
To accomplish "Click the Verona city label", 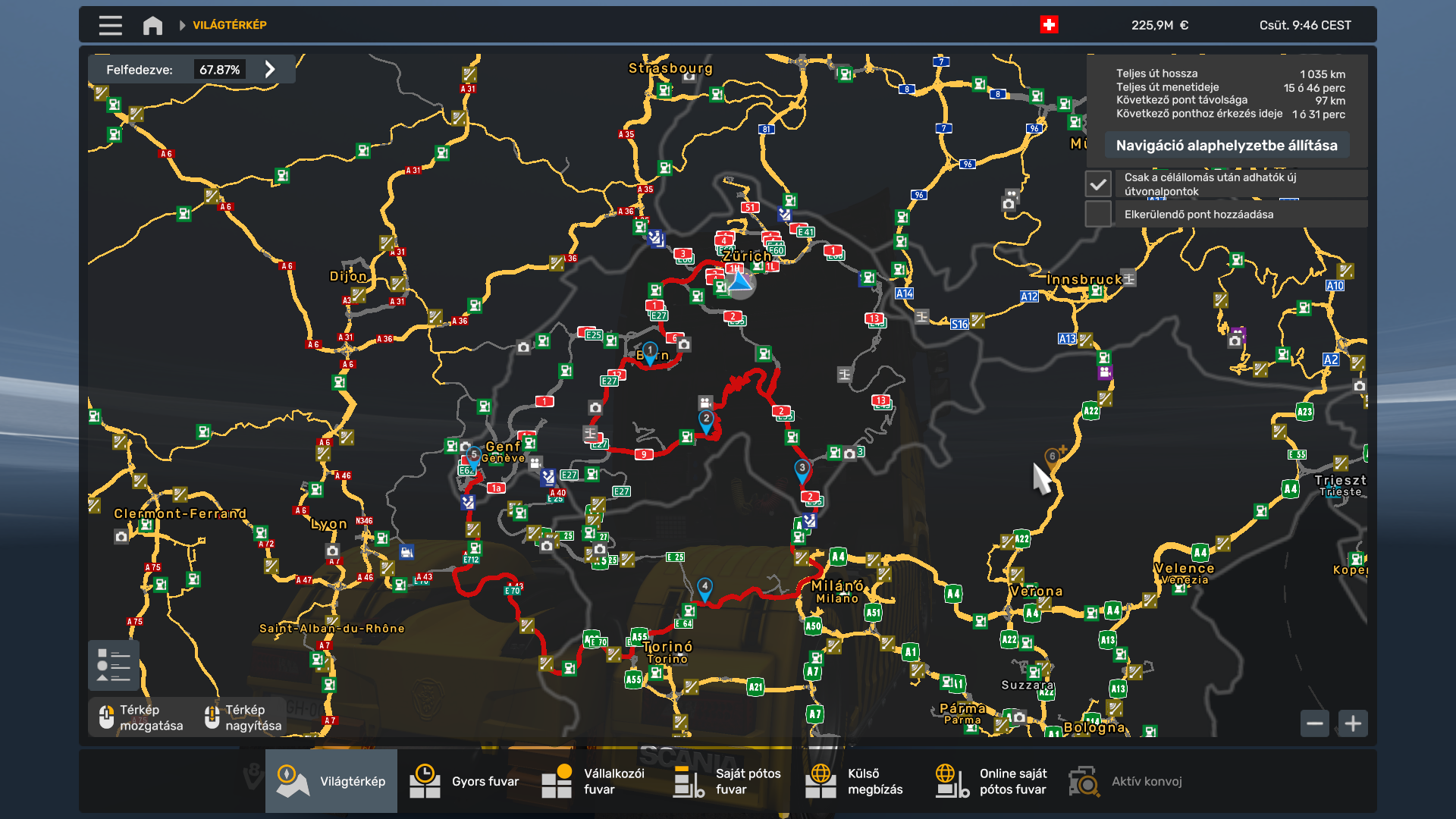I will (1037, 591).
